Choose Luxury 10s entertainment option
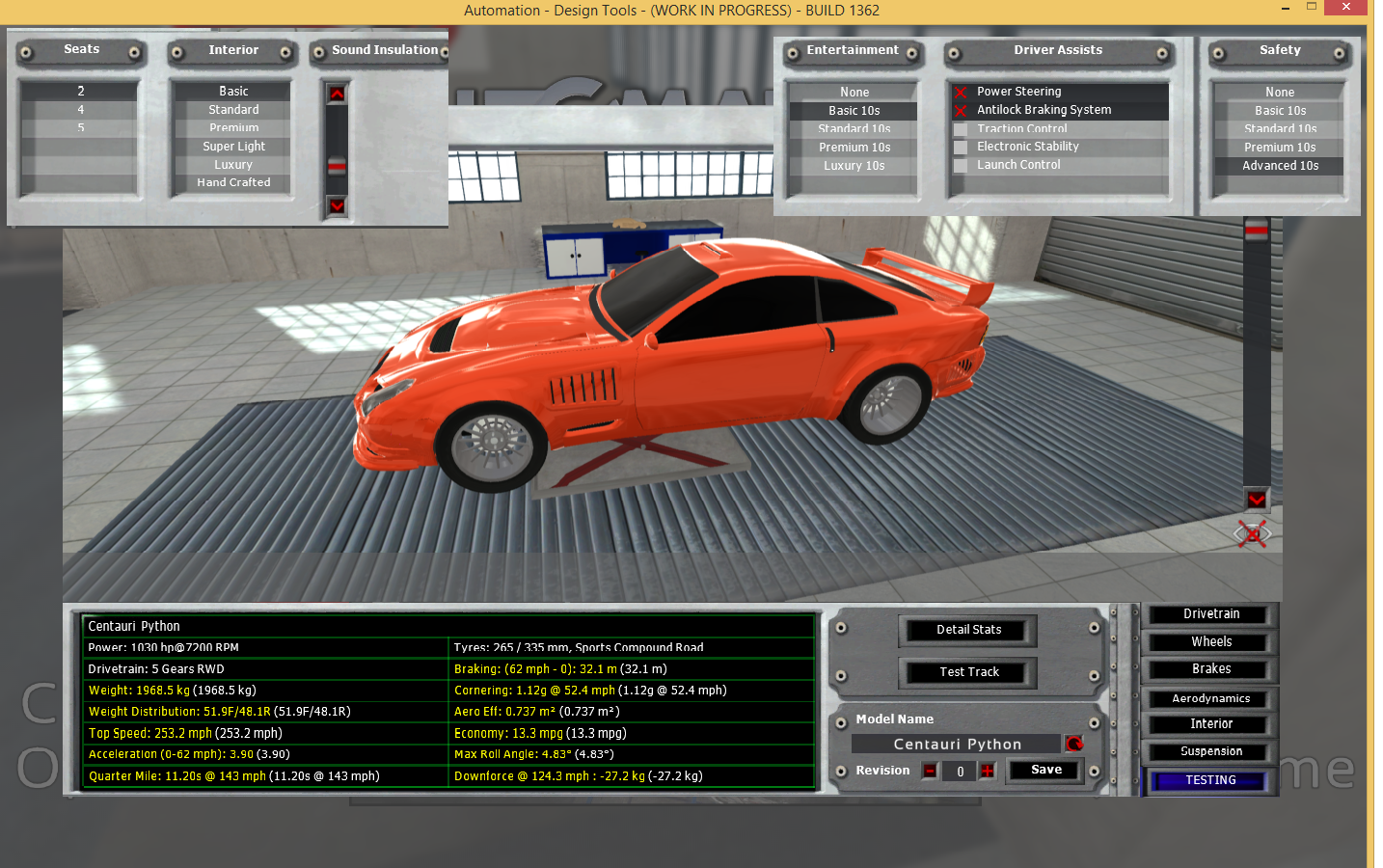This screenshot has height=868, width=1383. pos(854,166)
